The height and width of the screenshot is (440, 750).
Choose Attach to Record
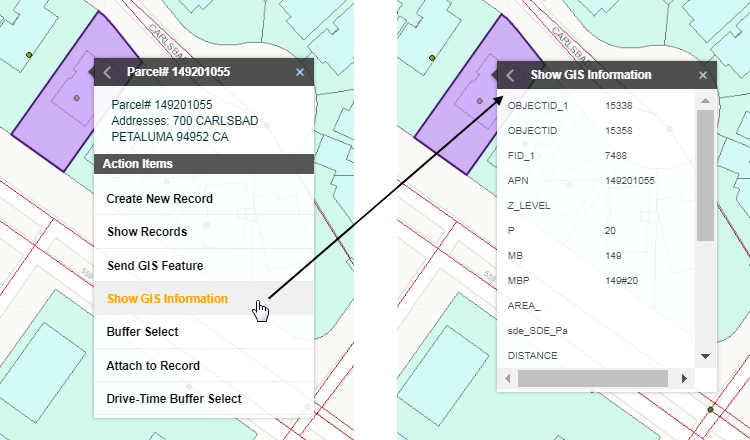153,365
